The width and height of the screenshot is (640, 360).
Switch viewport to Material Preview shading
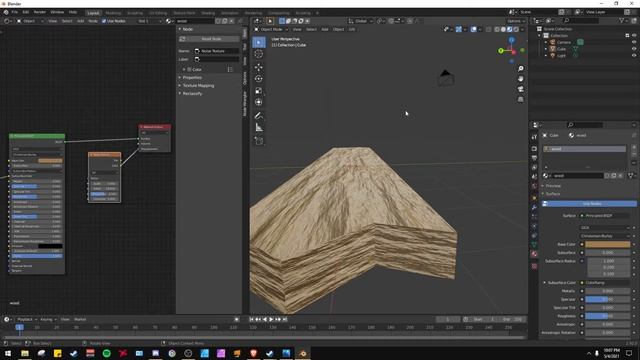[510, 29]
